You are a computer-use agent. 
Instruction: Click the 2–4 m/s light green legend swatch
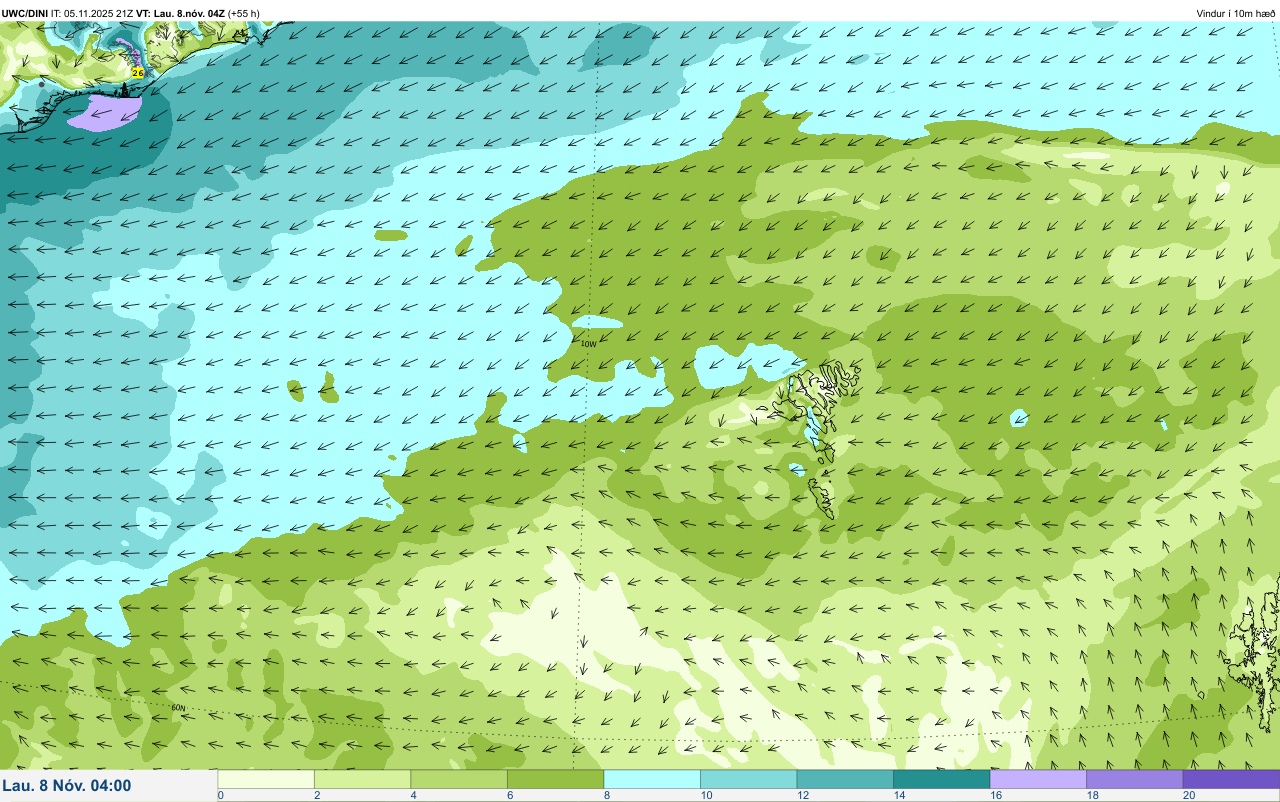point(362,779)
